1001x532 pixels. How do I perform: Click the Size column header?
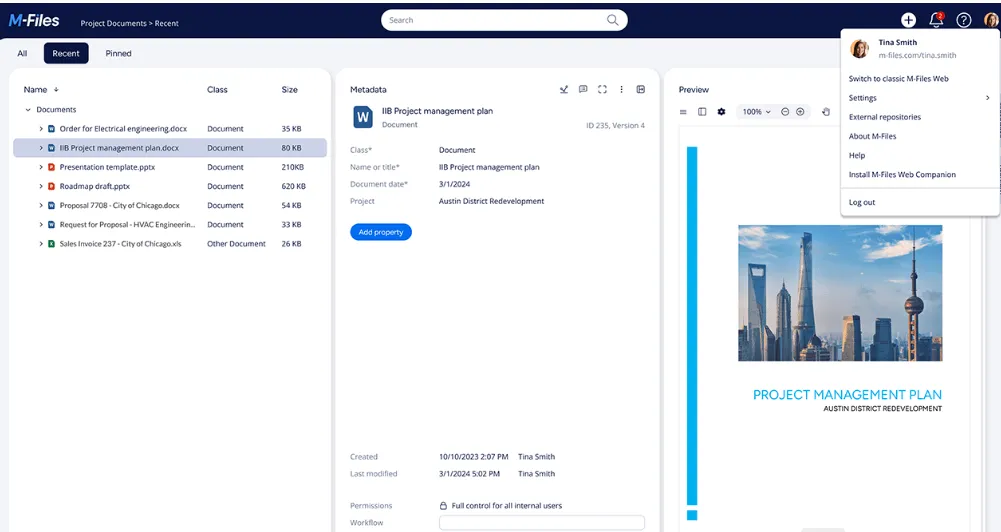tap(289, 89)
